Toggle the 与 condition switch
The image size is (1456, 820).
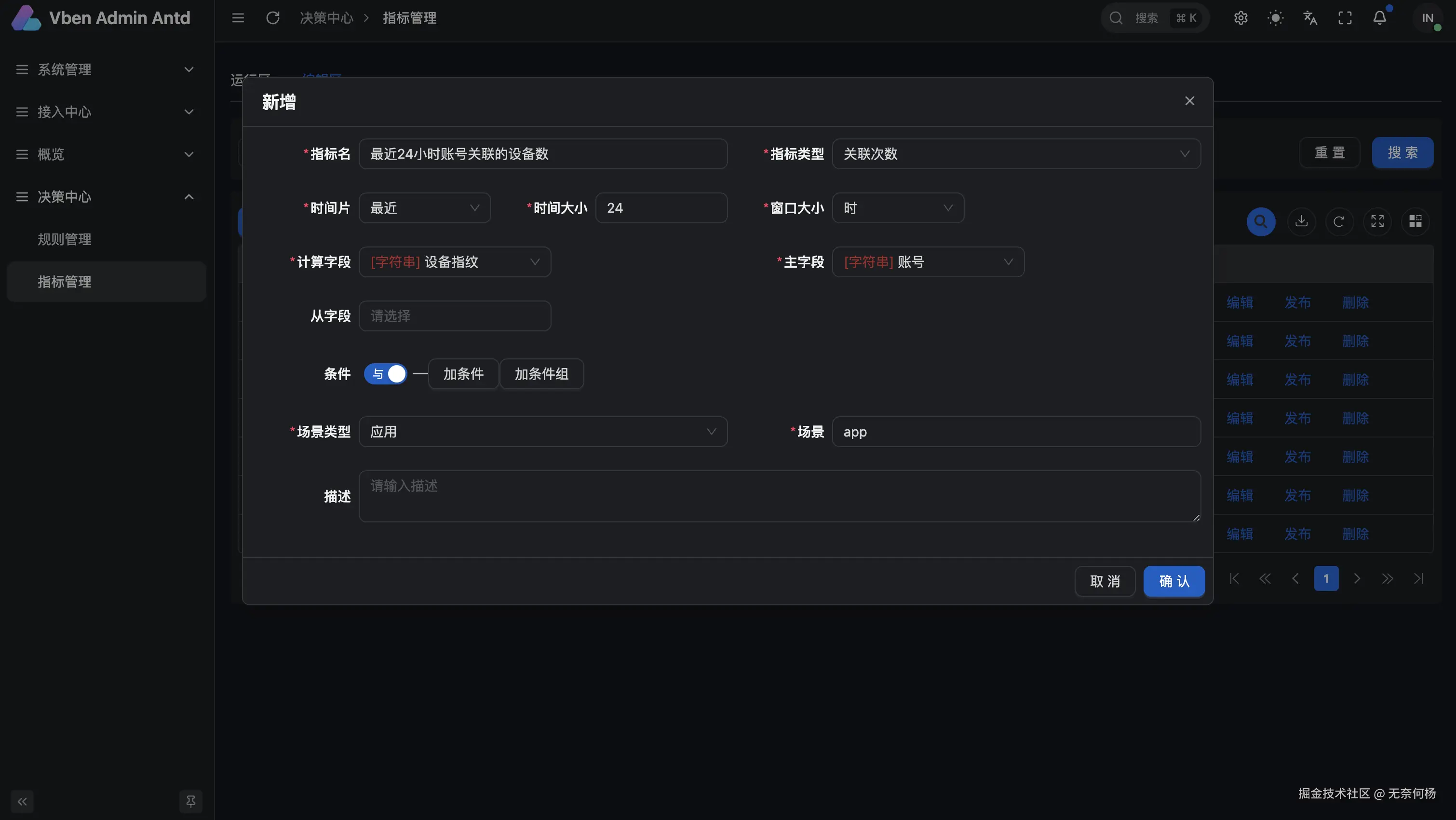tap(386, 374)
